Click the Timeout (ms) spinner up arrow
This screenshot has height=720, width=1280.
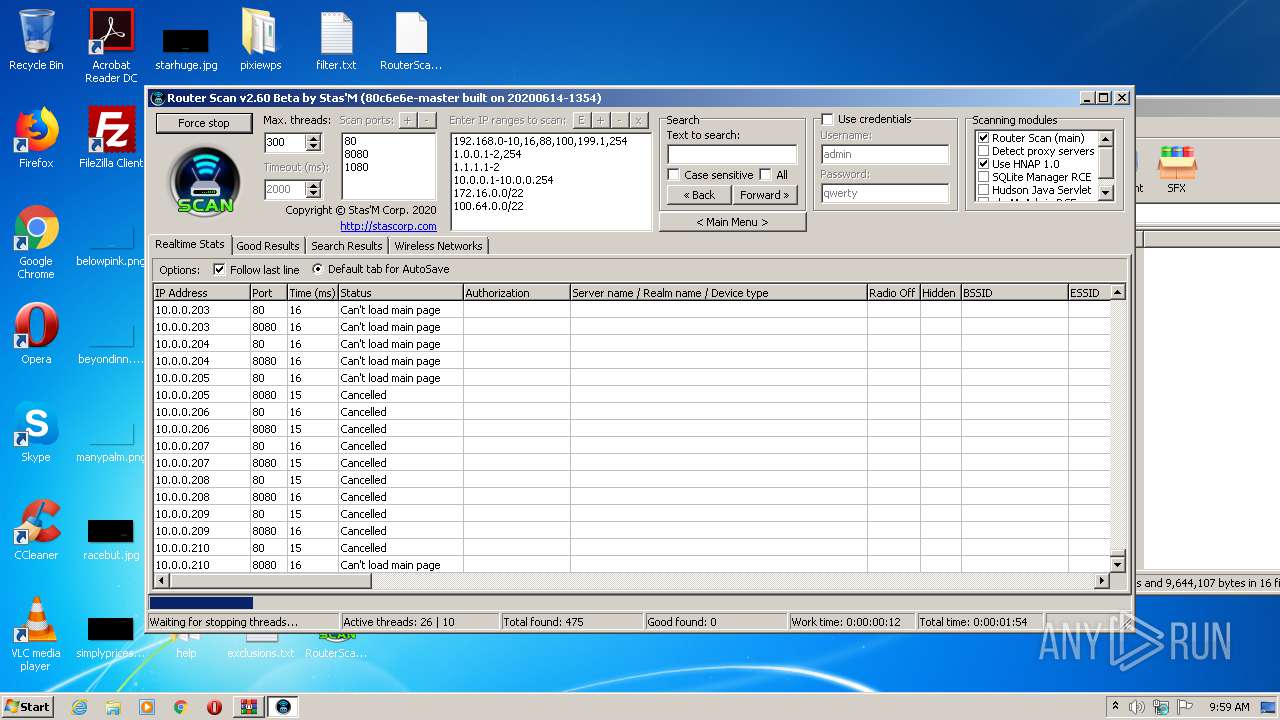click(313, 185)
